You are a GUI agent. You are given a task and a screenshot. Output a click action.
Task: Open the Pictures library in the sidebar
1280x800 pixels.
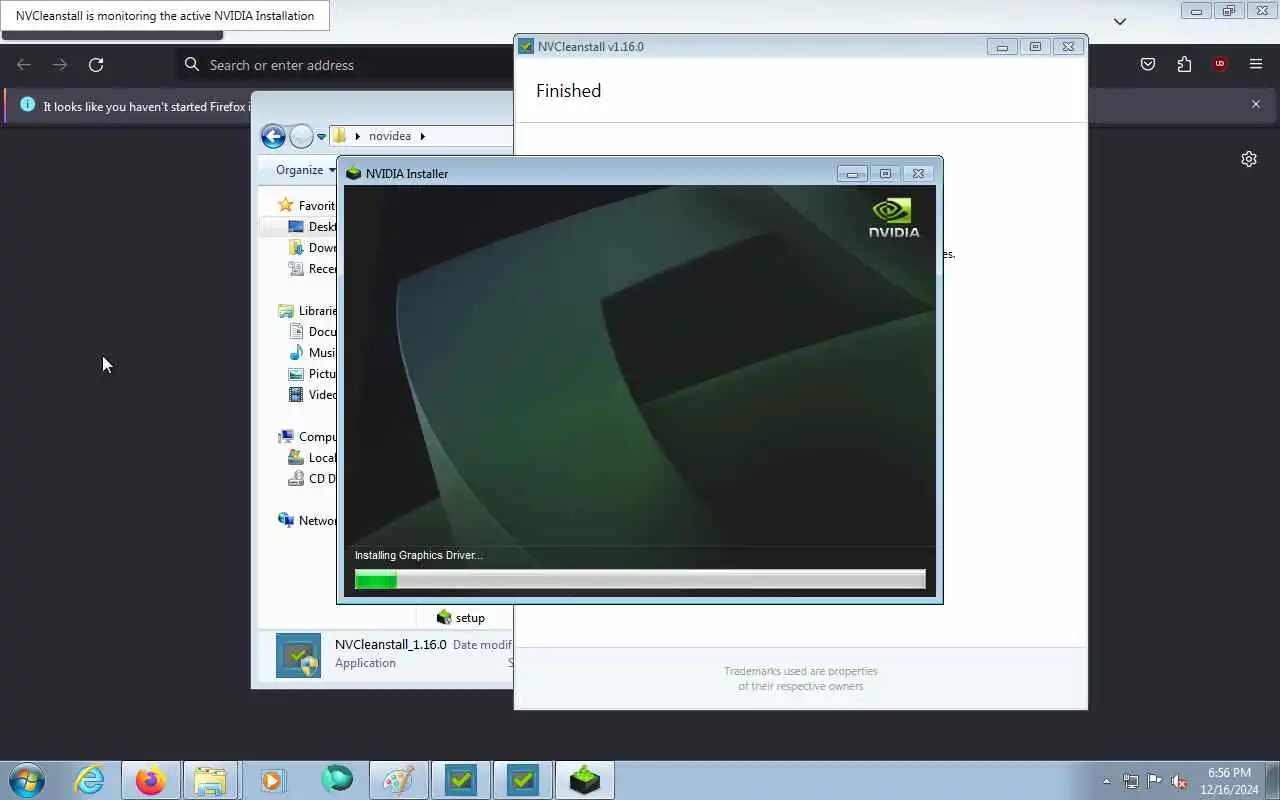[311, 374]
